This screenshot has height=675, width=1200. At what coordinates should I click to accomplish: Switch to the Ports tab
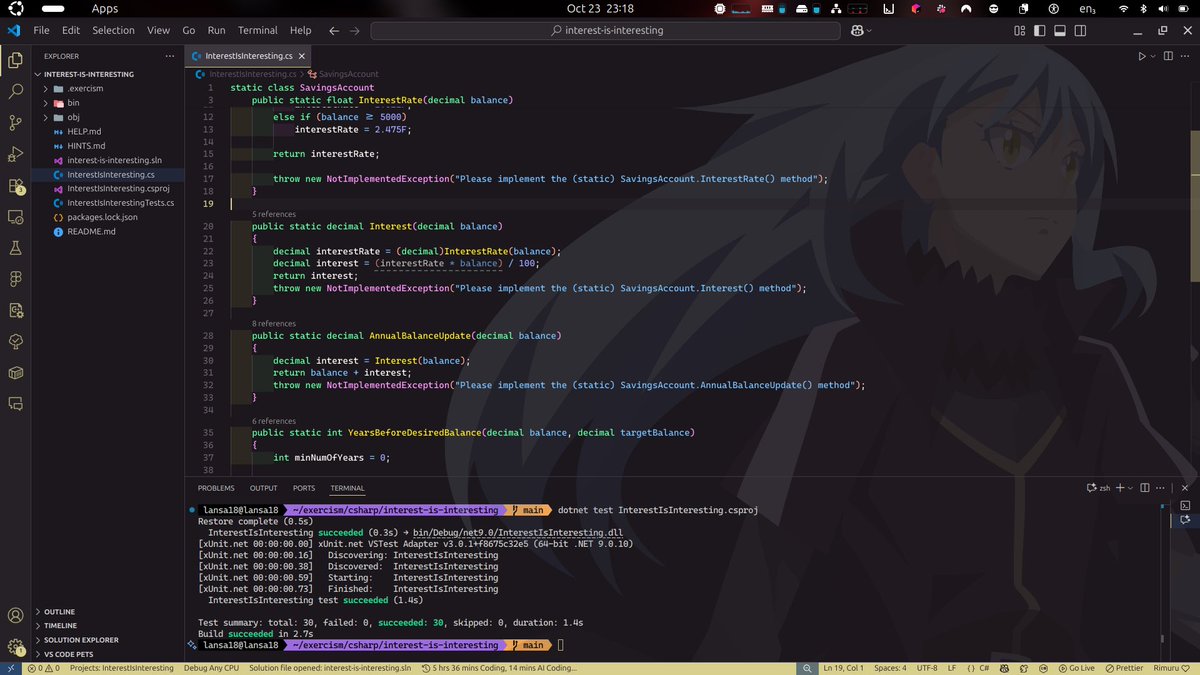304,488
